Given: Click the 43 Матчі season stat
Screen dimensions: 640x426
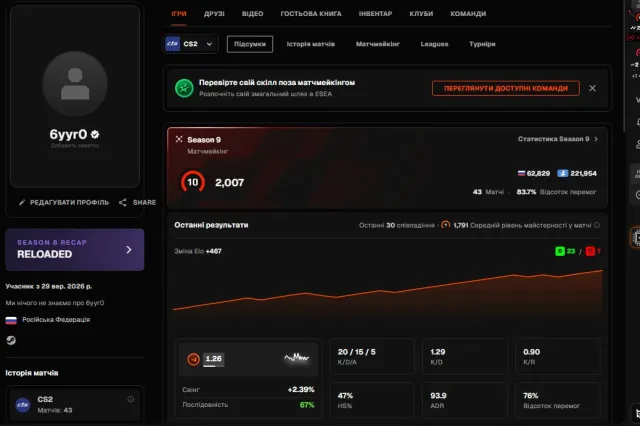Looking at the screenshot, I should (488, 192).
